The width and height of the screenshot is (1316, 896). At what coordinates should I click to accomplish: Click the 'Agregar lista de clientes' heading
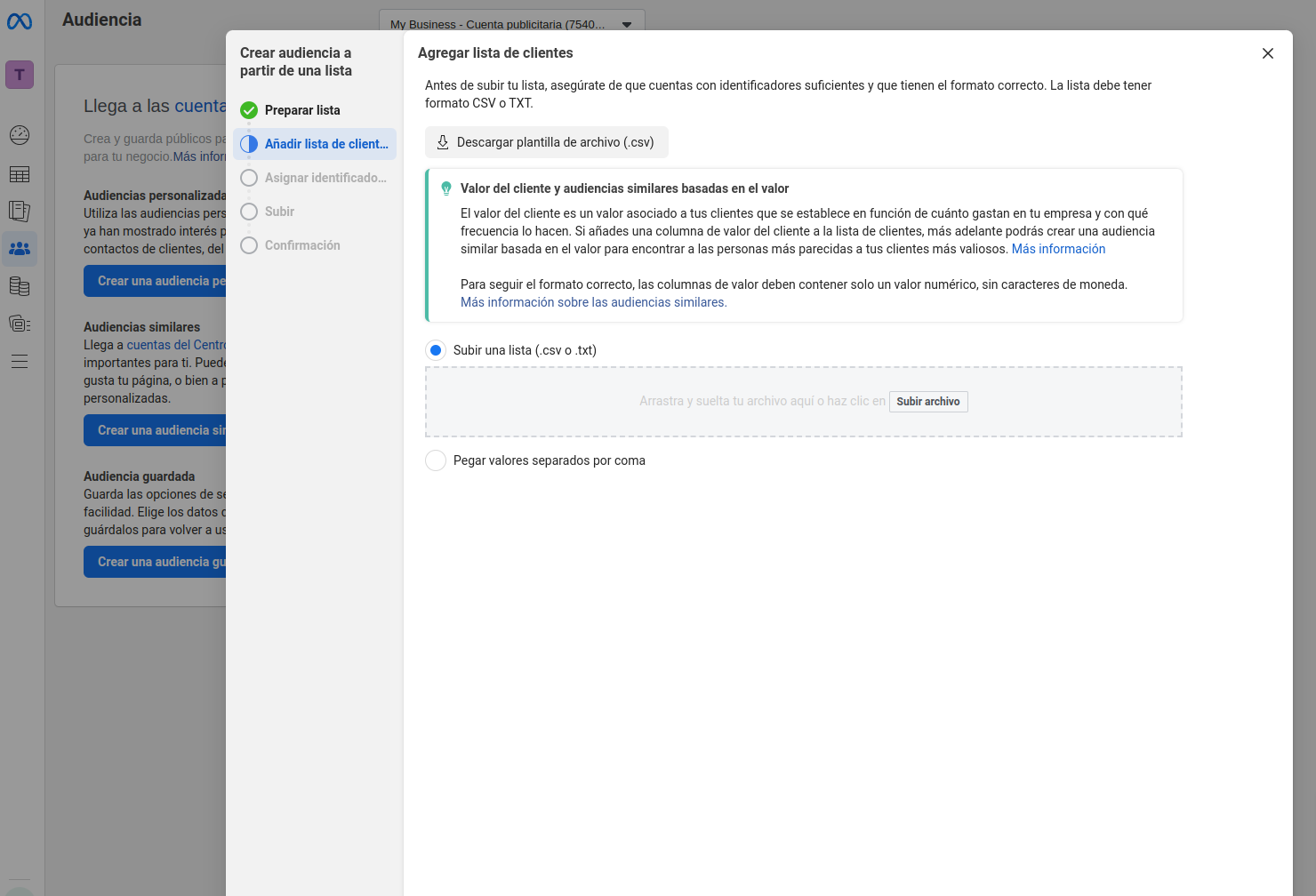[495, 53]
